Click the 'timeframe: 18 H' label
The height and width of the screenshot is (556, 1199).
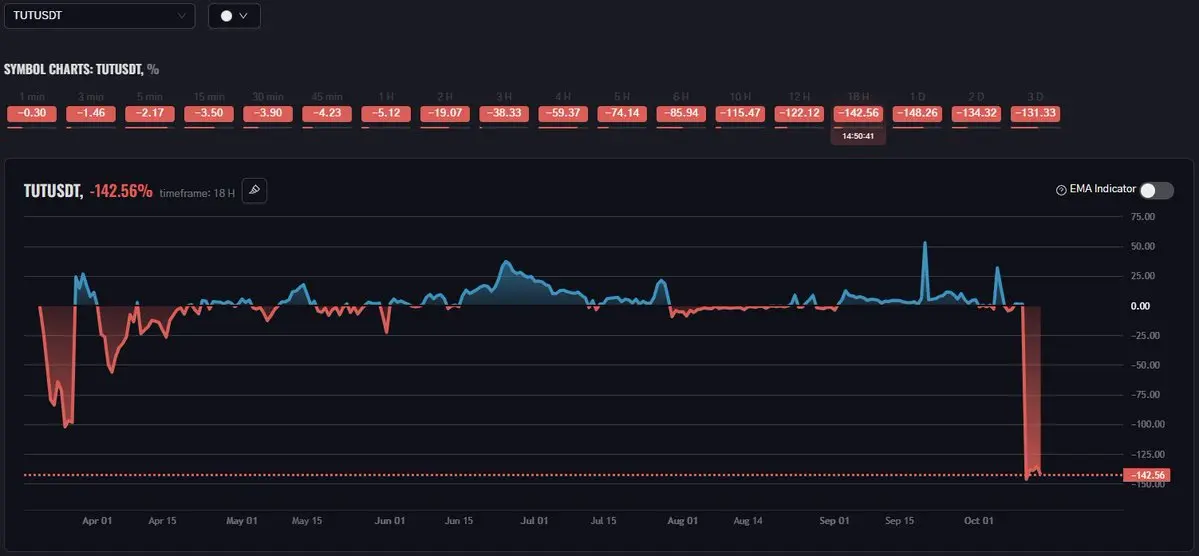pyautogui.click(x=197, y=193)
